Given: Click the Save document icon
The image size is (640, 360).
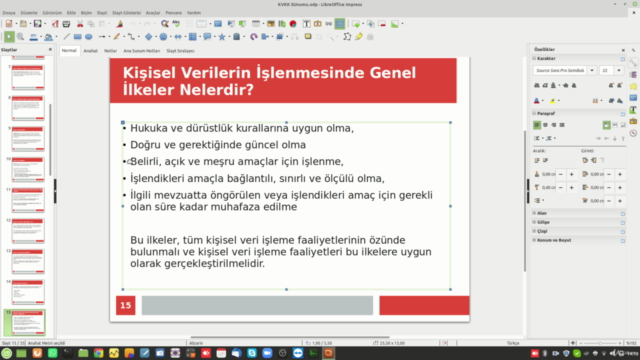Looking at the screenshot, I should (37, 24).
